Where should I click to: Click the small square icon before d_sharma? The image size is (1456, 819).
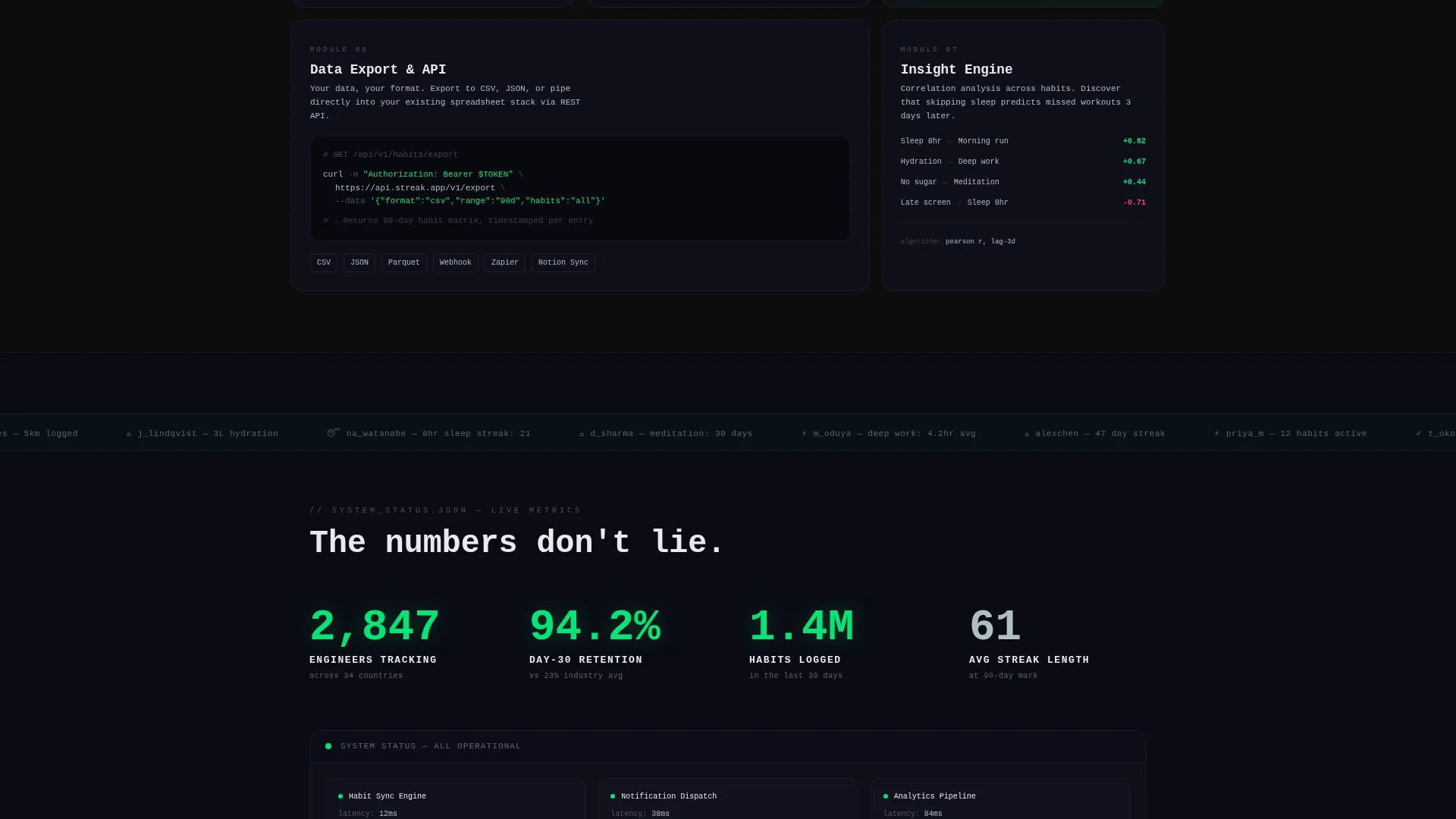click(582, 435)
